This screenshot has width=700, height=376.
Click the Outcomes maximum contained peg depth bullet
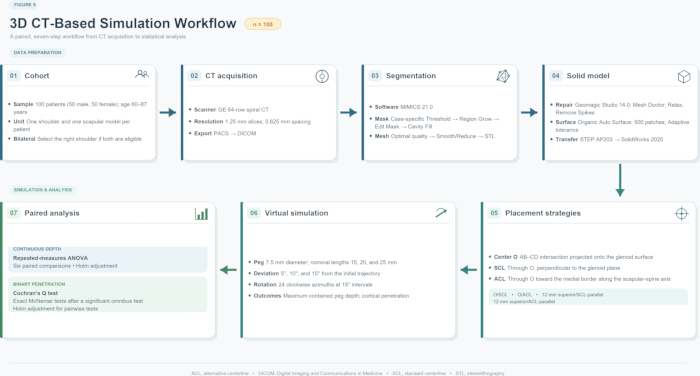click(x=329, y=296)
